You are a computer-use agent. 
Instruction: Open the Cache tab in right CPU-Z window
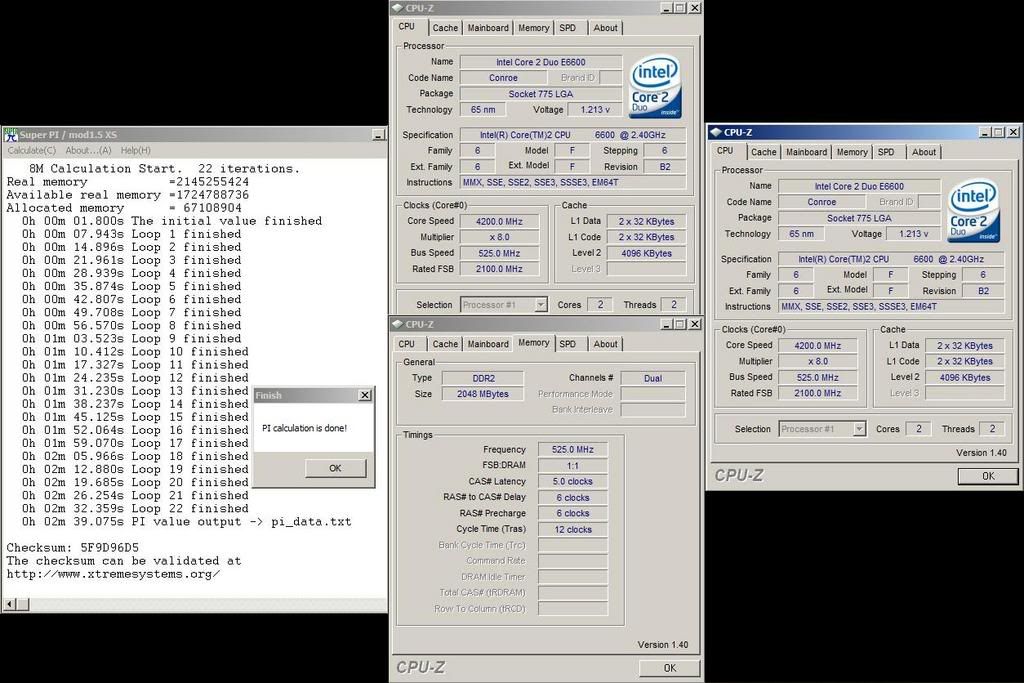click(764, 152)
